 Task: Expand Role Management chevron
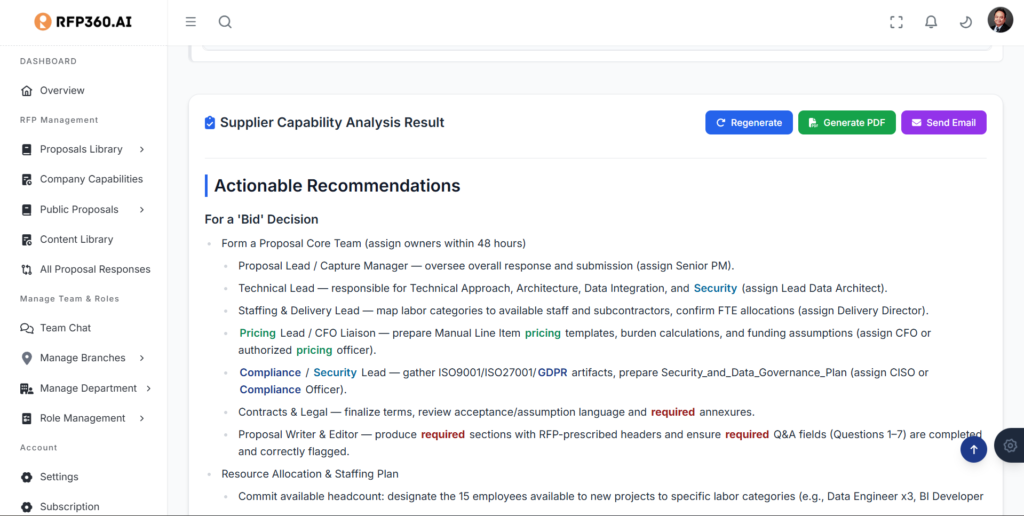(x=142, y=418)
